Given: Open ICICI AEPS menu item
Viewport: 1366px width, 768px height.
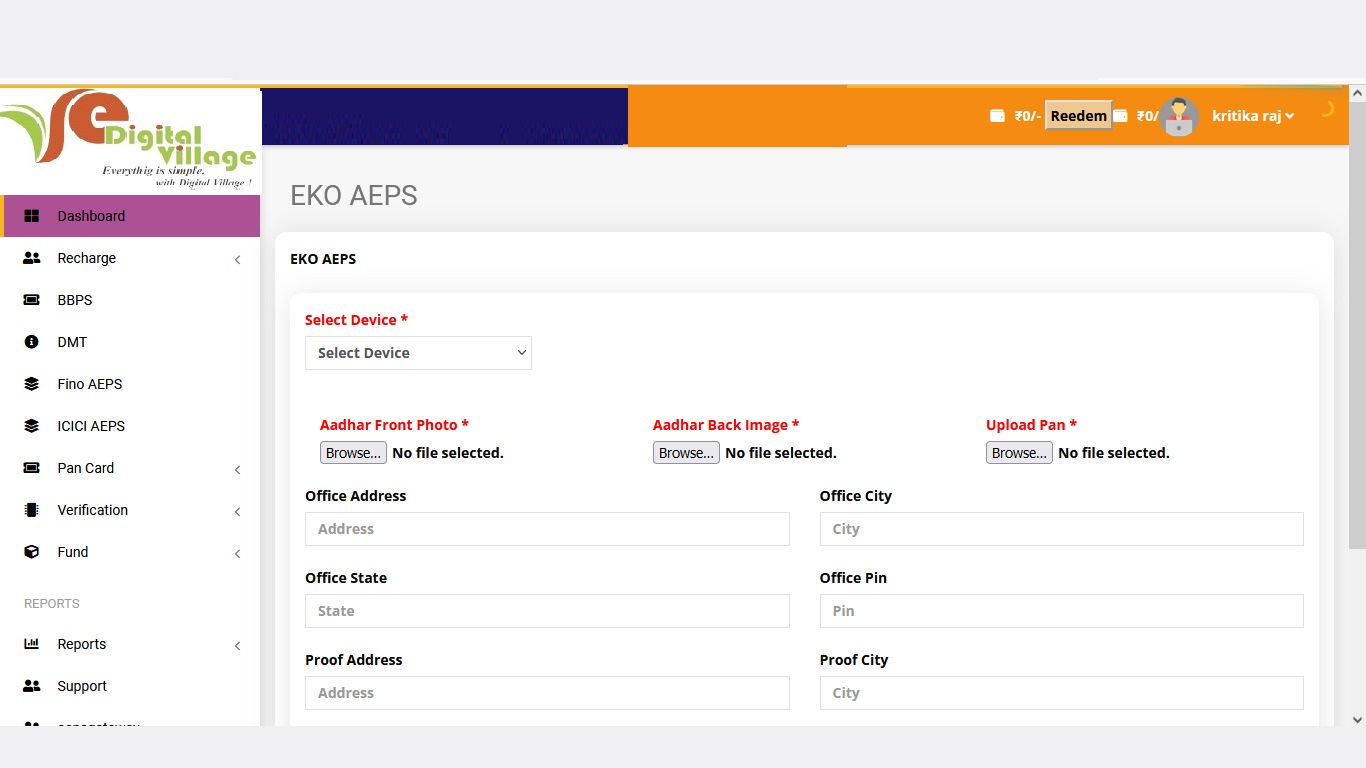Looking at the screenshot, I should pos(130,426).
